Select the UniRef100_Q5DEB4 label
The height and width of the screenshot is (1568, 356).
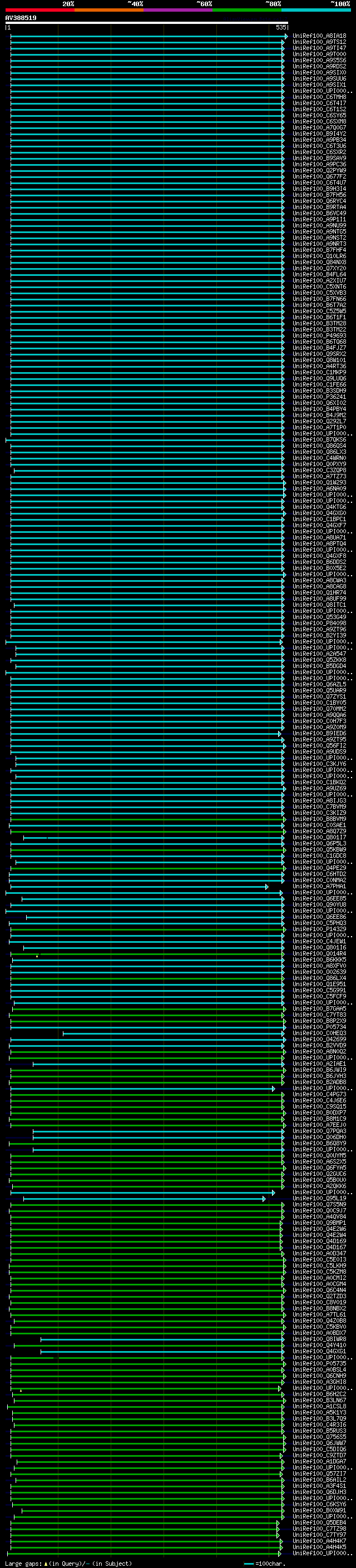pyautogui.click(x=319, y=1523)
